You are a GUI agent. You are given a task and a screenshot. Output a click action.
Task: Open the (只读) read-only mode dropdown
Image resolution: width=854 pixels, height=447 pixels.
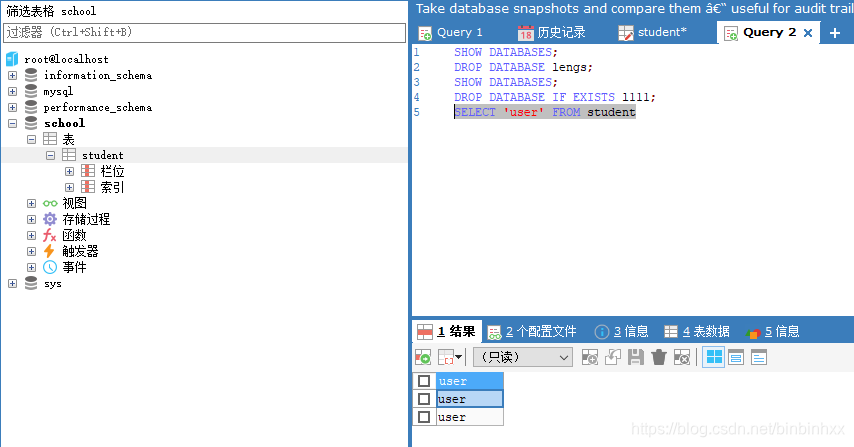[523, 357]
